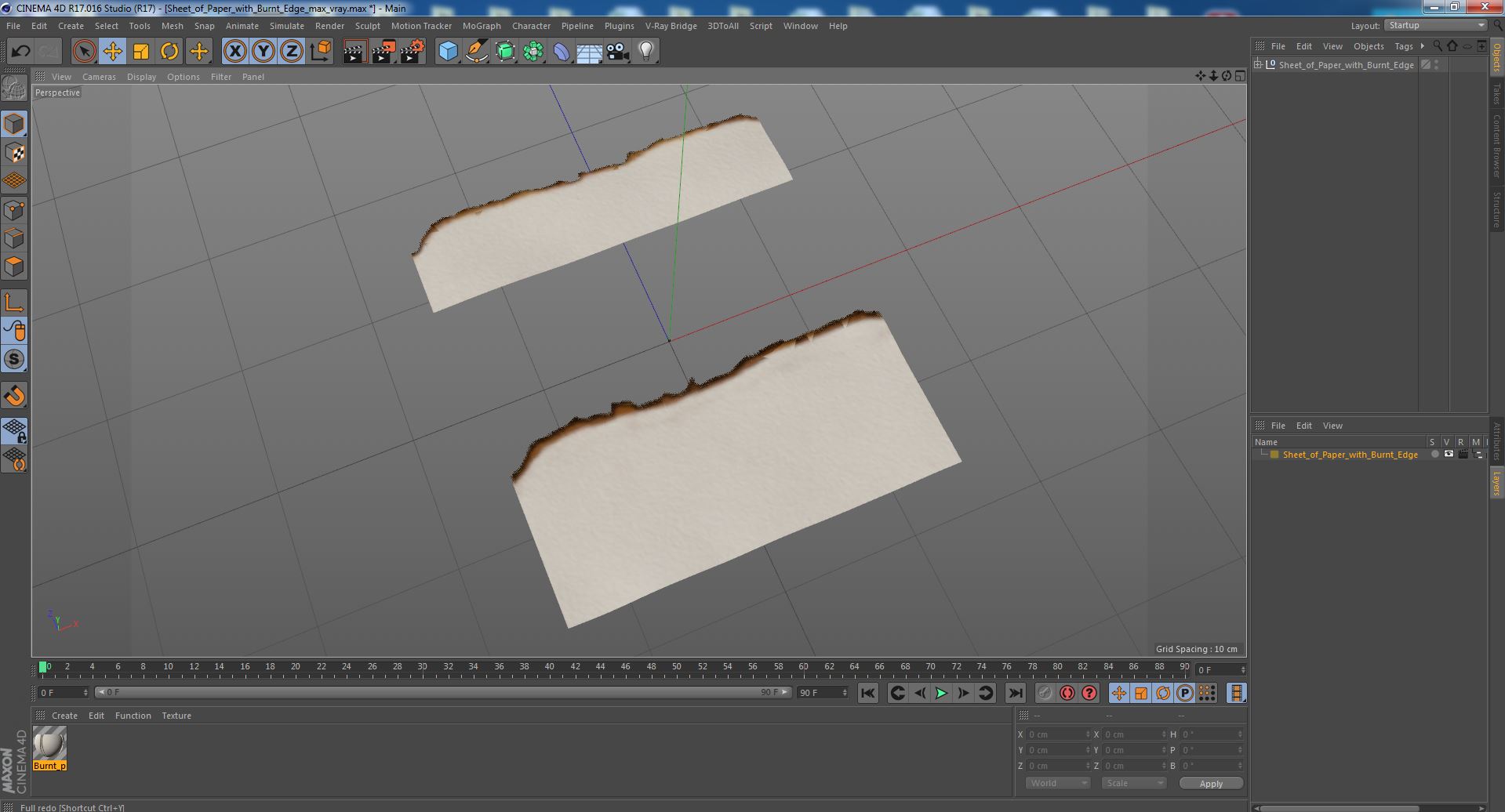Screen dimensions: 1505x812
Task: Go to start of animation
Action: pyautogui.click(x=867, y=693)
